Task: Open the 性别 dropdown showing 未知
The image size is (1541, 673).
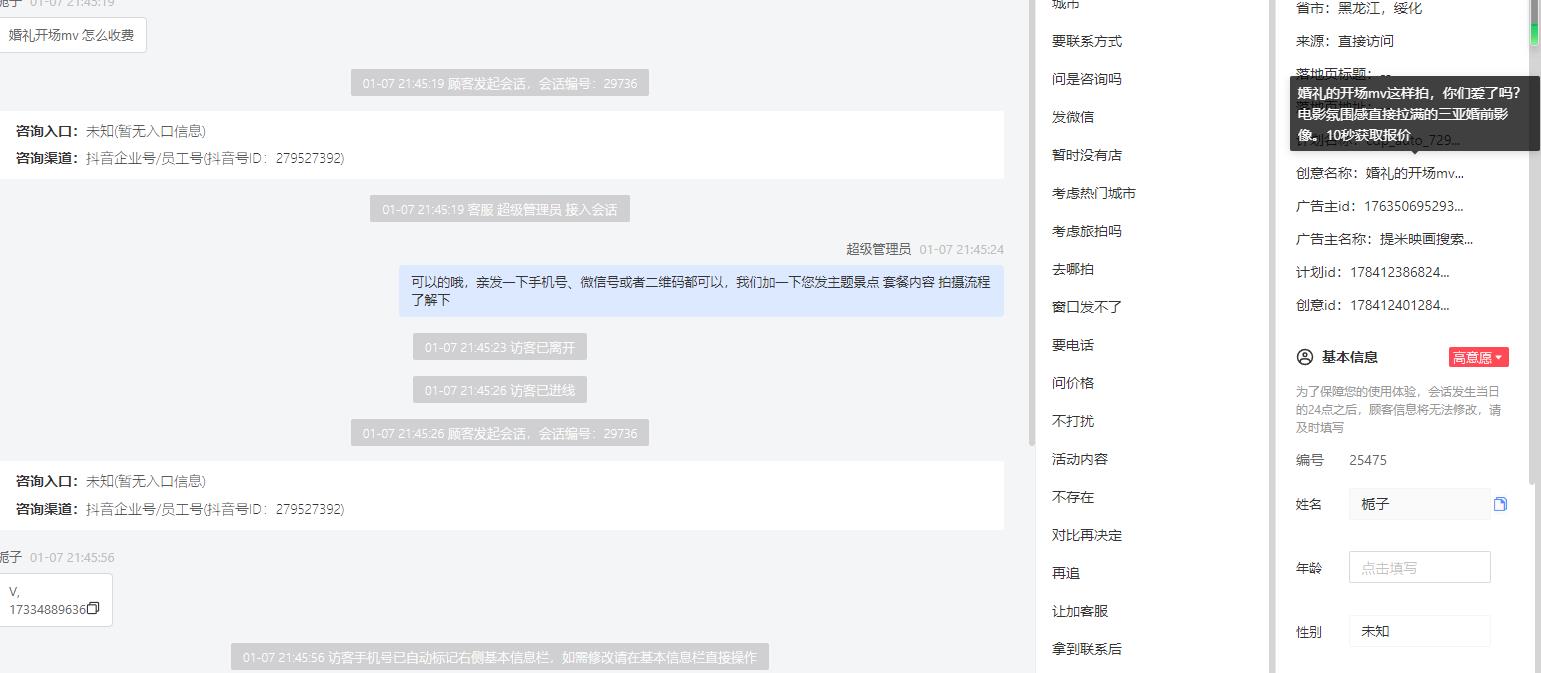Action: tap(1419, 631)
